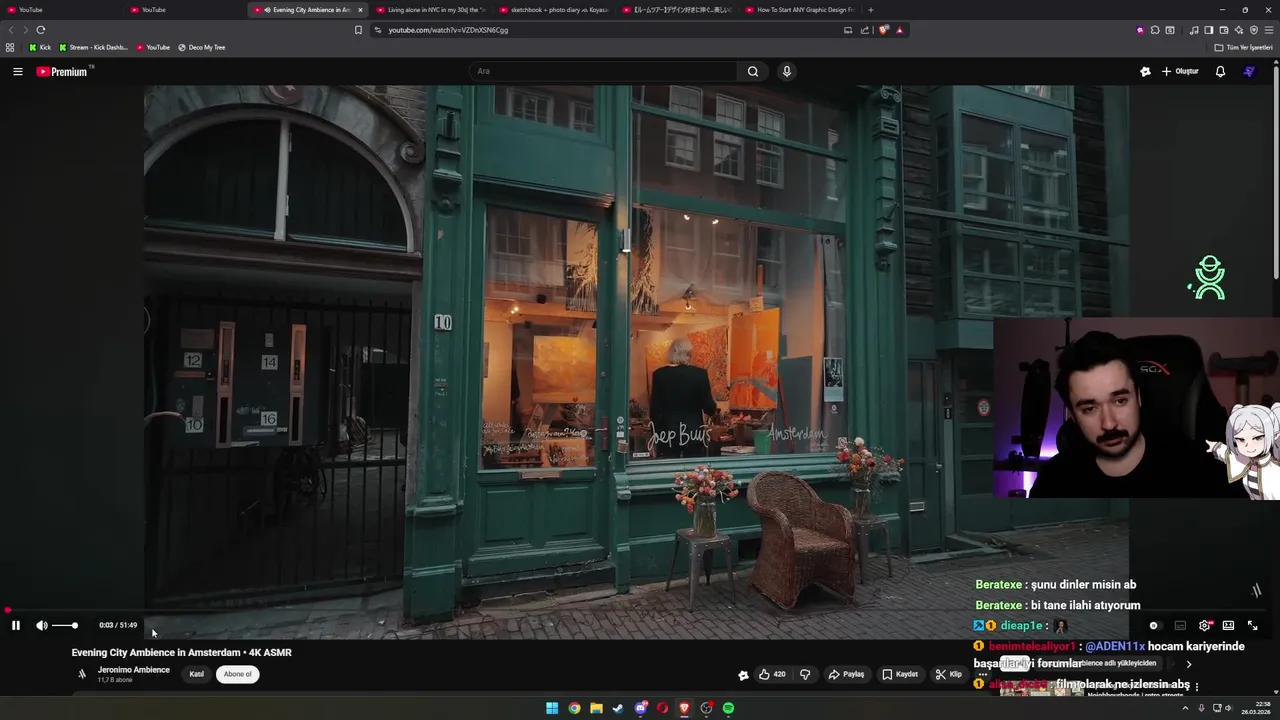Like the video with thumbs up
Viewport: 1280px width, 720px height.
[772, 674]
